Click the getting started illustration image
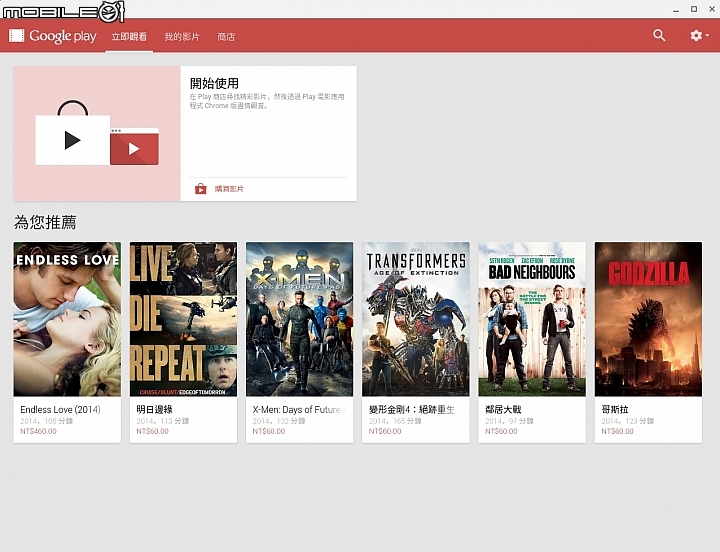Image resolution: width=720 pixels, height=552 pixels. tap(97, 133)
